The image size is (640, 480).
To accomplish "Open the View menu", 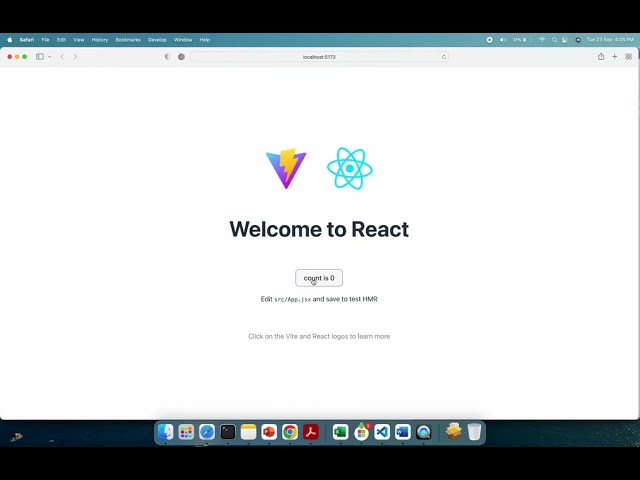I will click(x=79, y=40).
